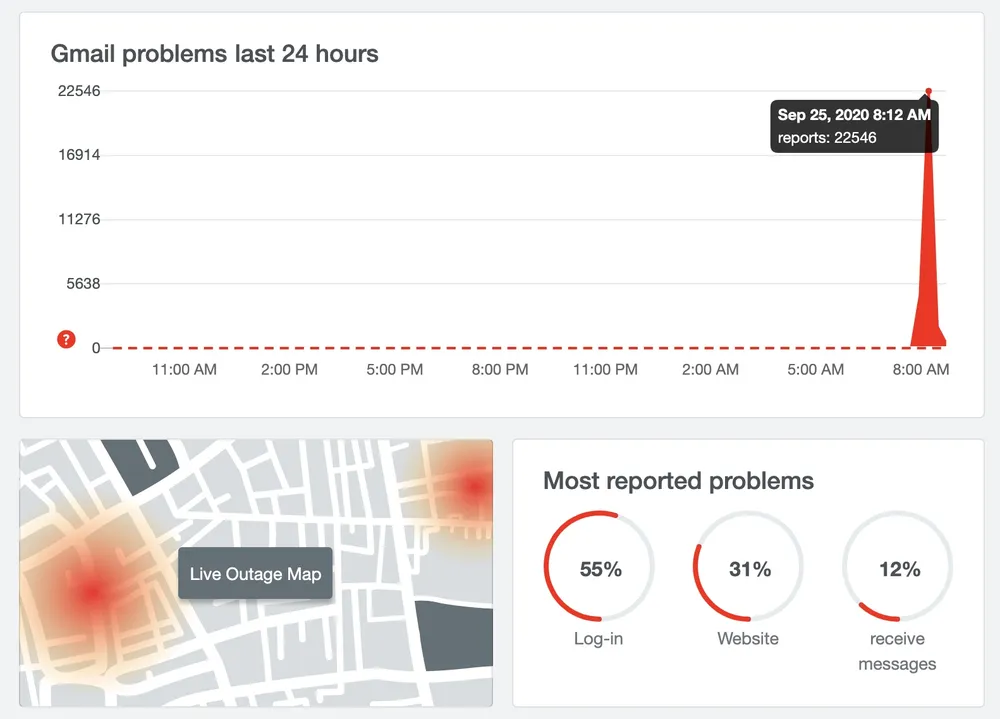Click the Gmail problems last 24 hours heading
Screen dimensions: 1000x719
(215, 53)
